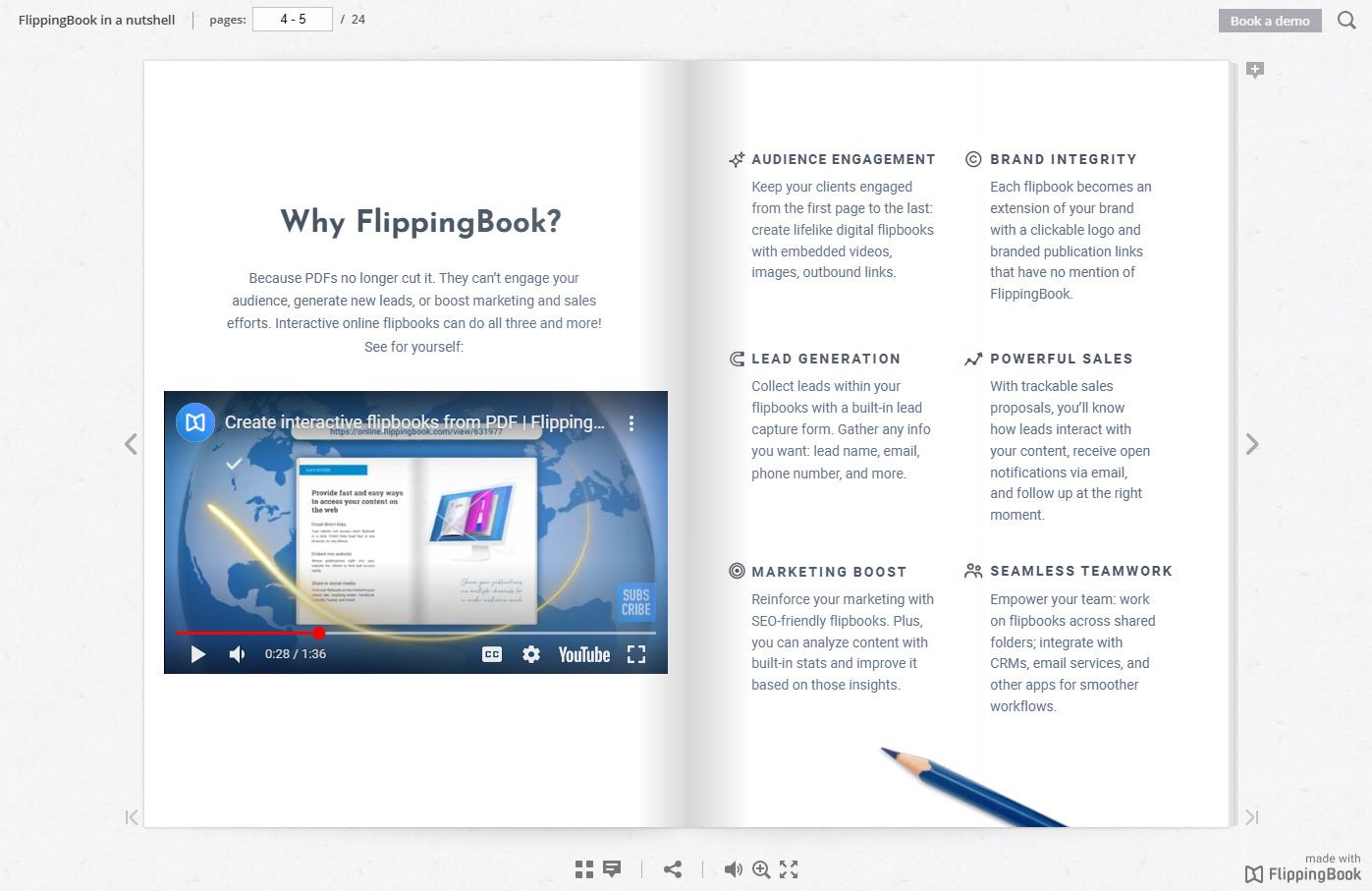Toggle closed captions on the video
The width and height of the screenshot is (1372, 891).
(x=492, y=654)
